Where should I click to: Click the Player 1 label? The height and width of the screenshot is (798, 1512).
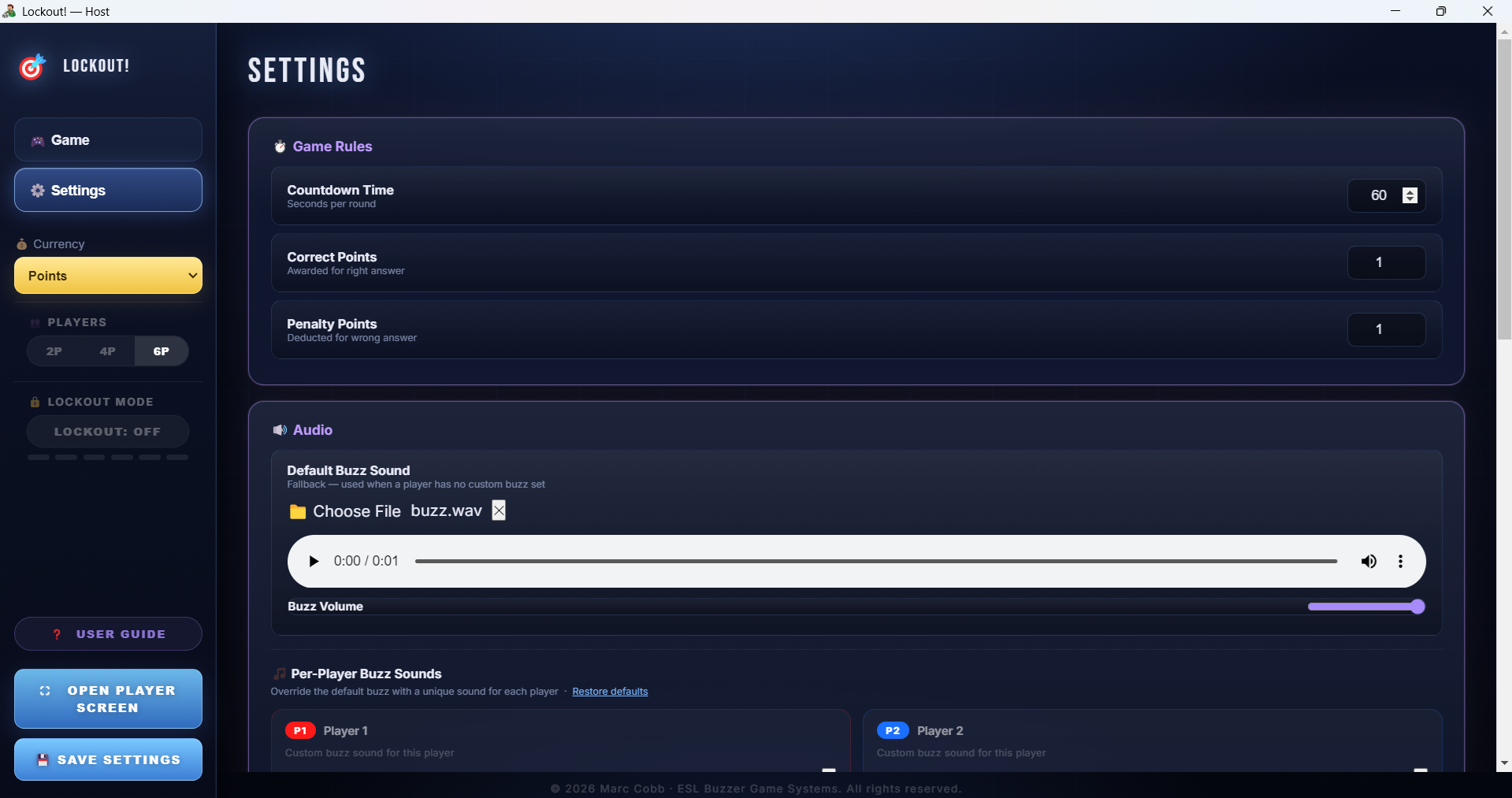346,731
